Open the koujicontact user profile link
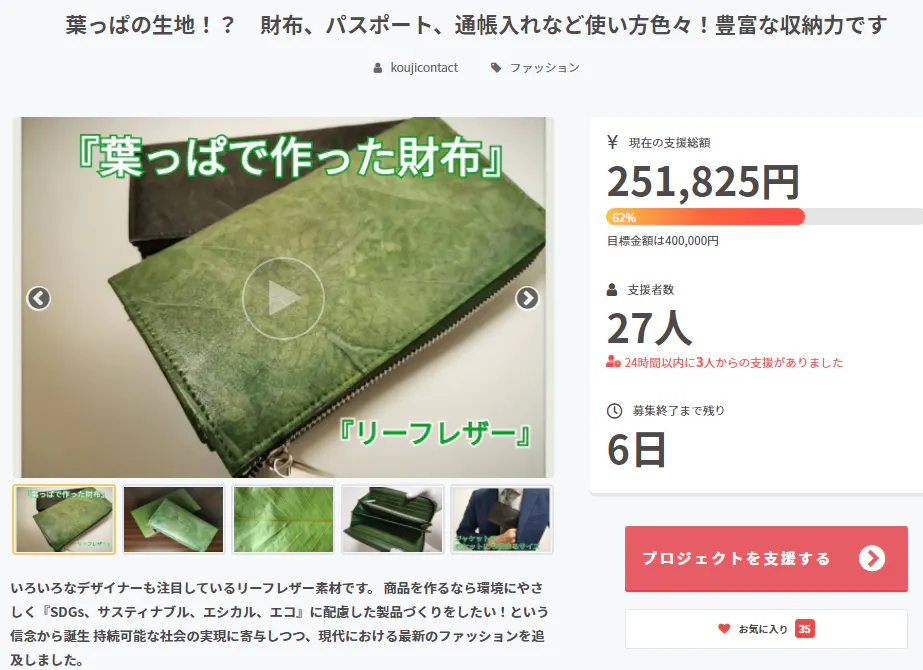The image size is (923, 670). tap(424, 68)
